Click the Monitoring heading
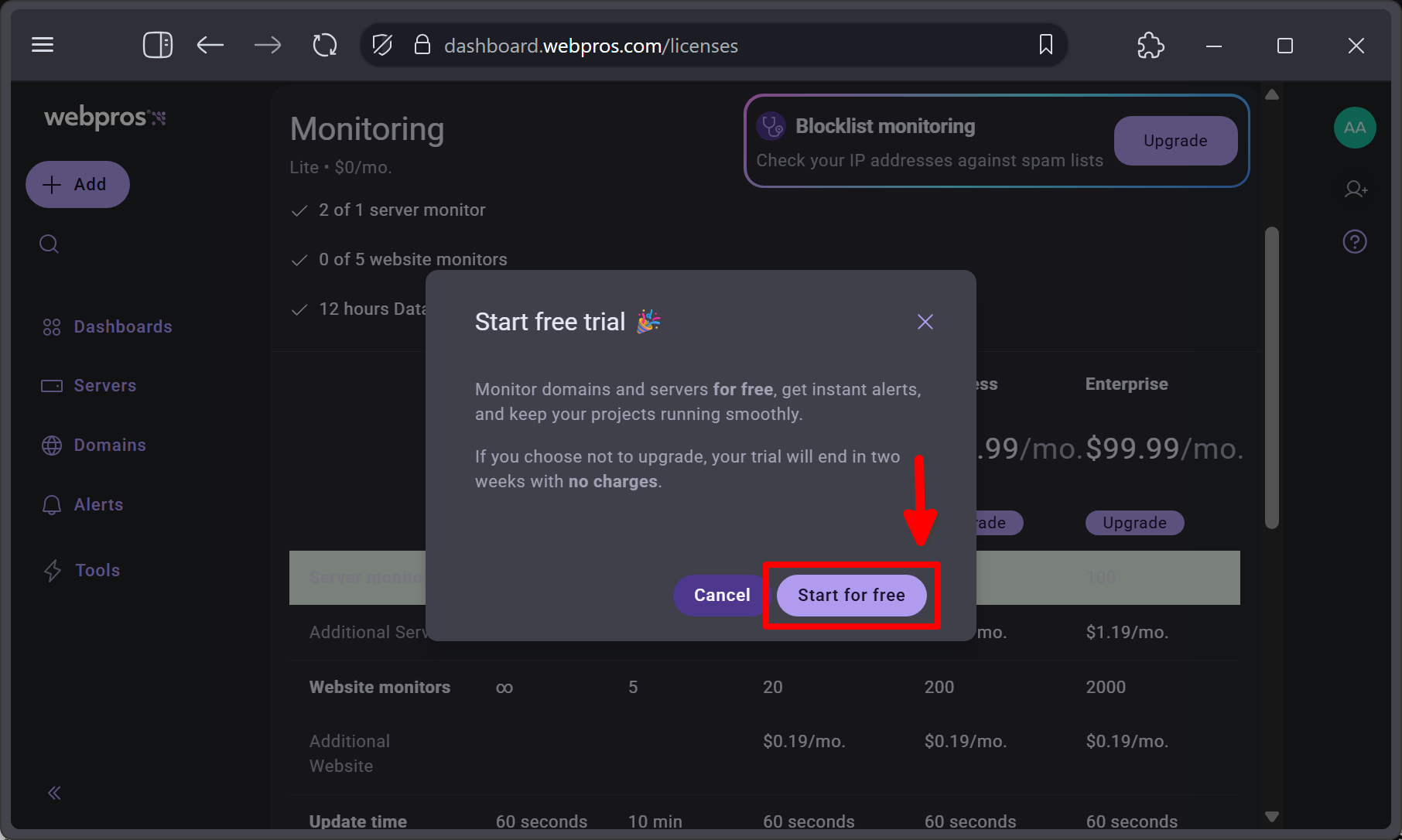 click(367, 129)
